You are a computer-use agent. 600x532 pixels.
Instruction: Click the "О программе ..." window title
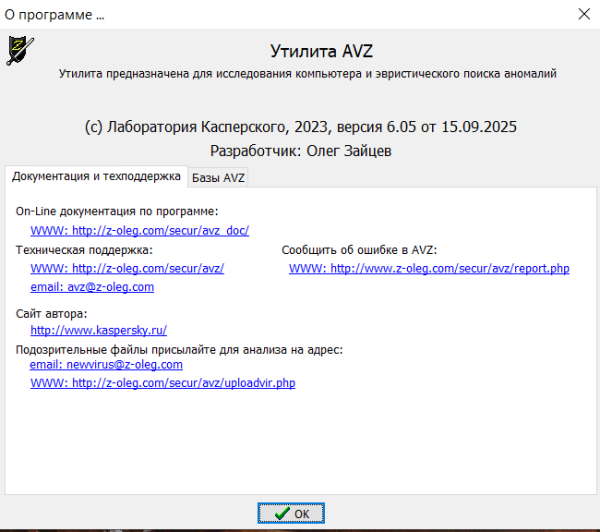pyautogui.click(x=54, y=15)
